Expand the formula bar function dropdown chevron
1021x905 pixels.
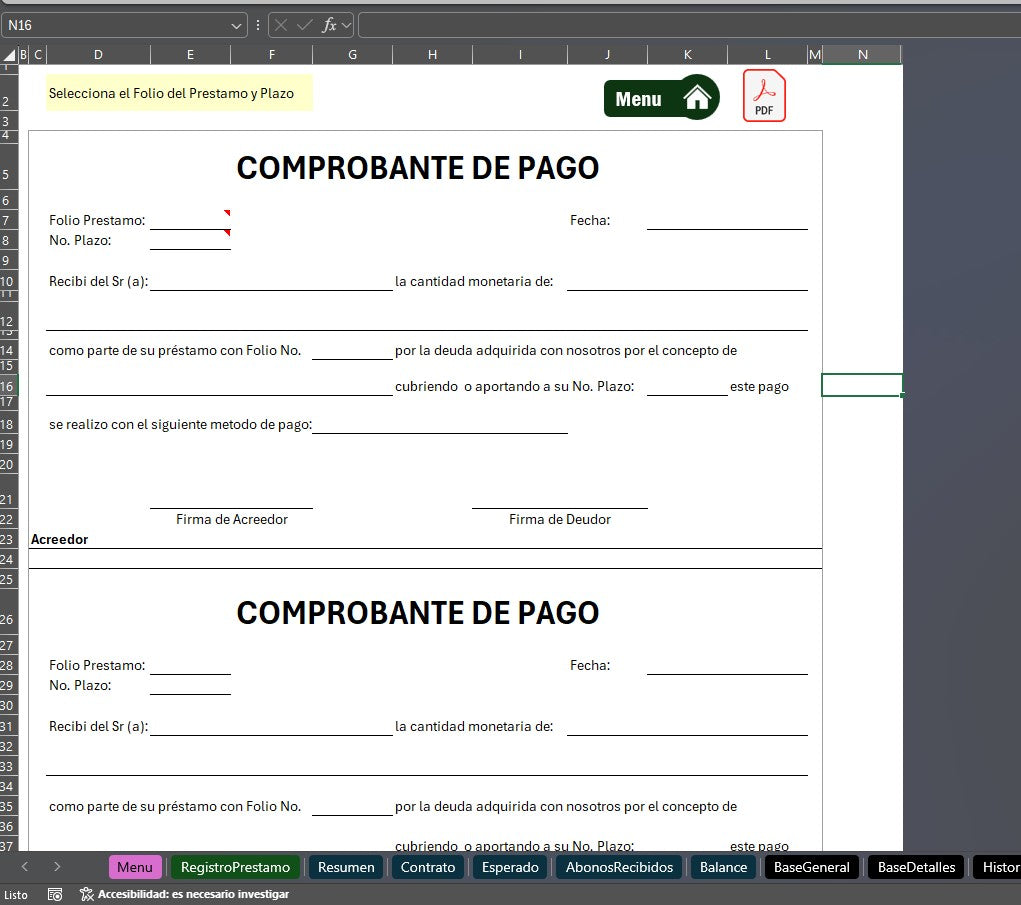pos(347,25)
